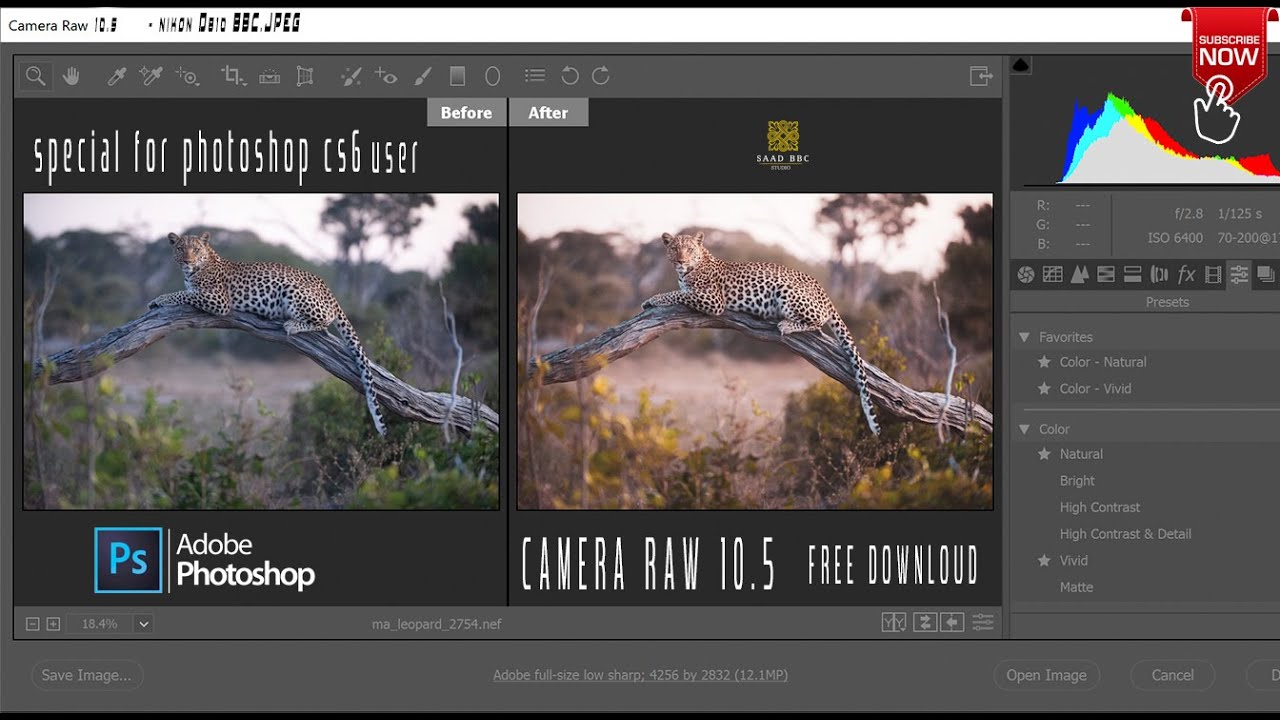This screenshot has width=1280, height=720.
Task: Select the Zoom tool
Action: pos(35,76)
